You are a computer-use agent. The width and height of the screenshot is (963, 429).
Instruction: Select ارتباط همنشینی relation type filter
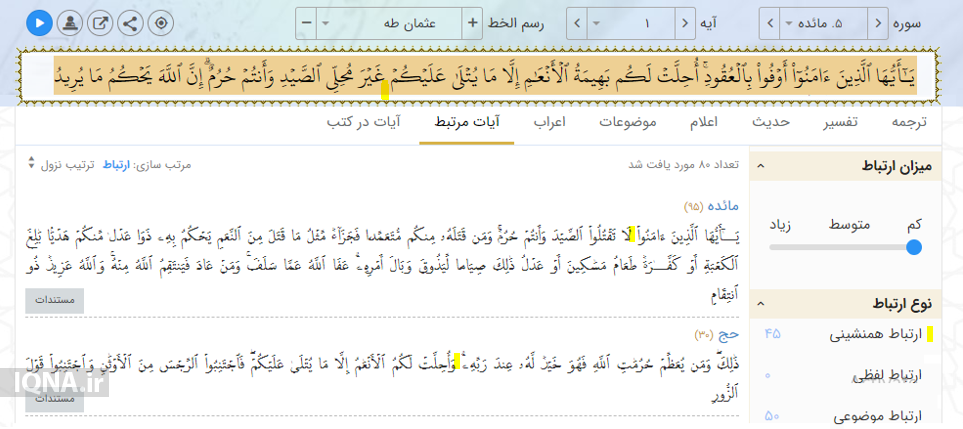point(876,335)
